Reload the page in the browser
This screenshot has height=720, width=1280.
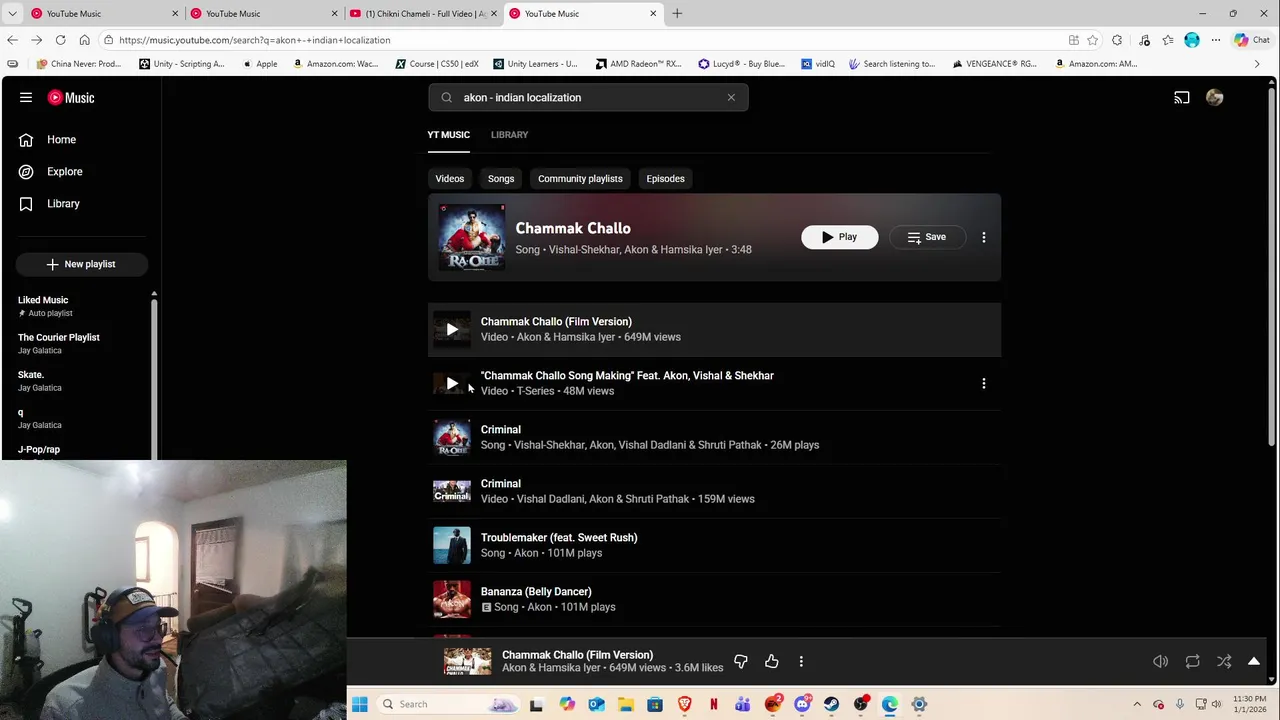pos(60,40)
